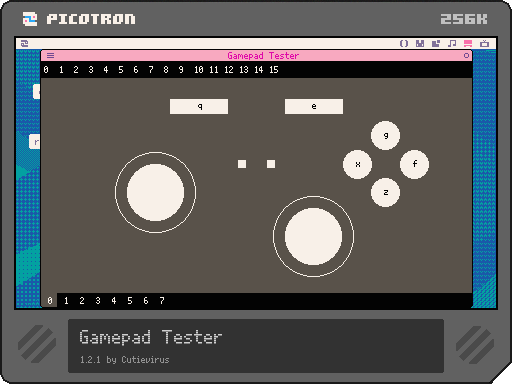Click the "1.2.1 by Cutievirus" caption text
This screenshot has height=384, width=512.
[x=125, y=360]
